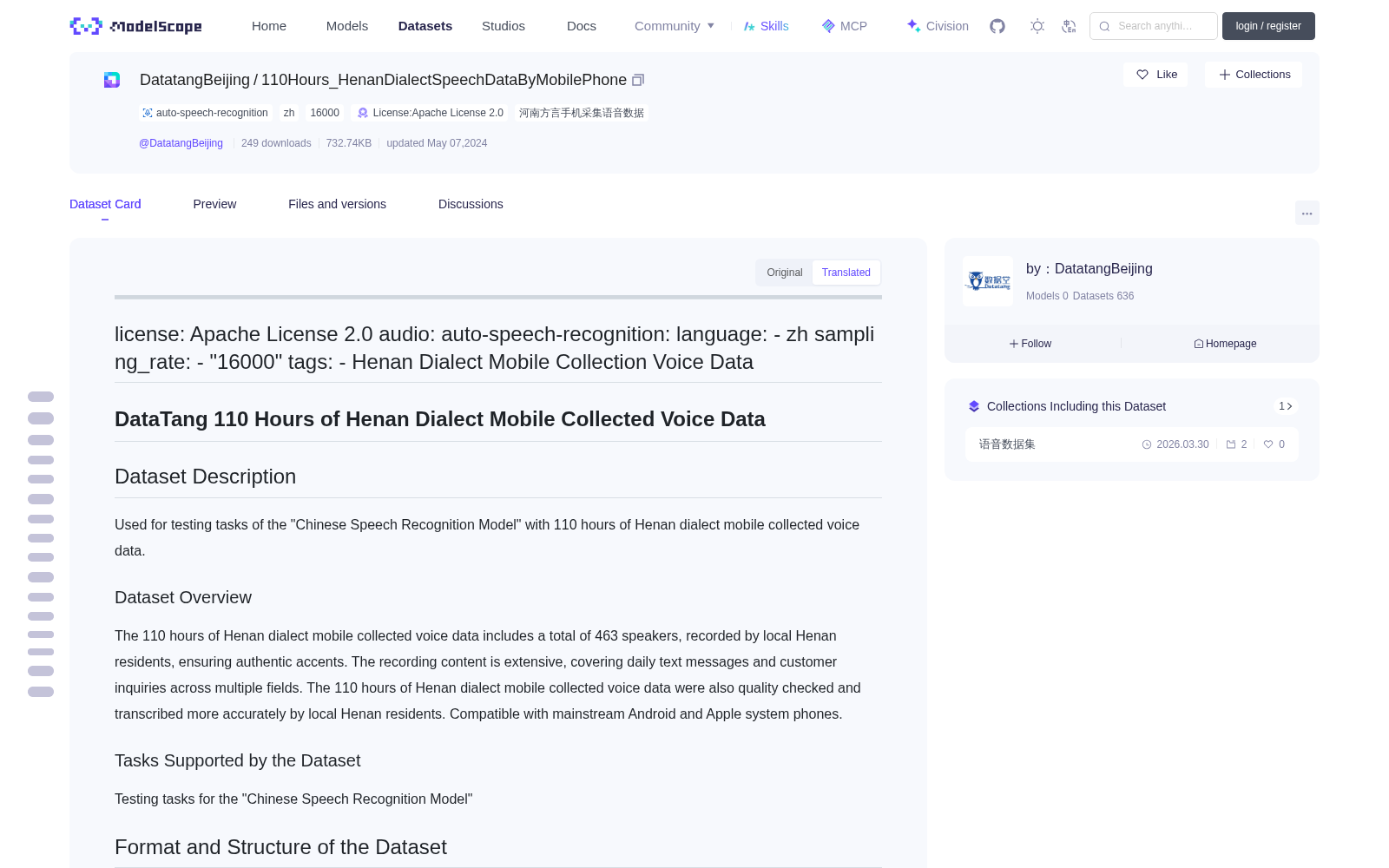Click the 'DataTang 110 Hours of Henan Dialect' title heading
Viewport: 1389px width, 868px height.
[440, 419]
